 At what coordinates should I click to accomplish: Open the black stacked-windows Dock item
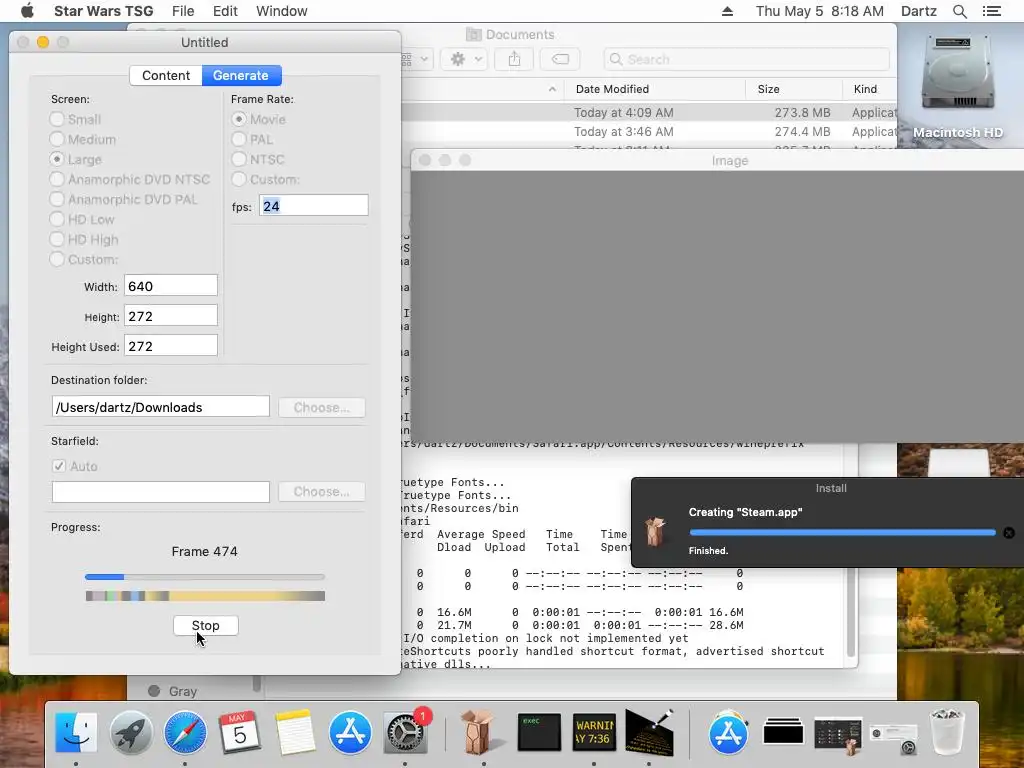point(783,731)
